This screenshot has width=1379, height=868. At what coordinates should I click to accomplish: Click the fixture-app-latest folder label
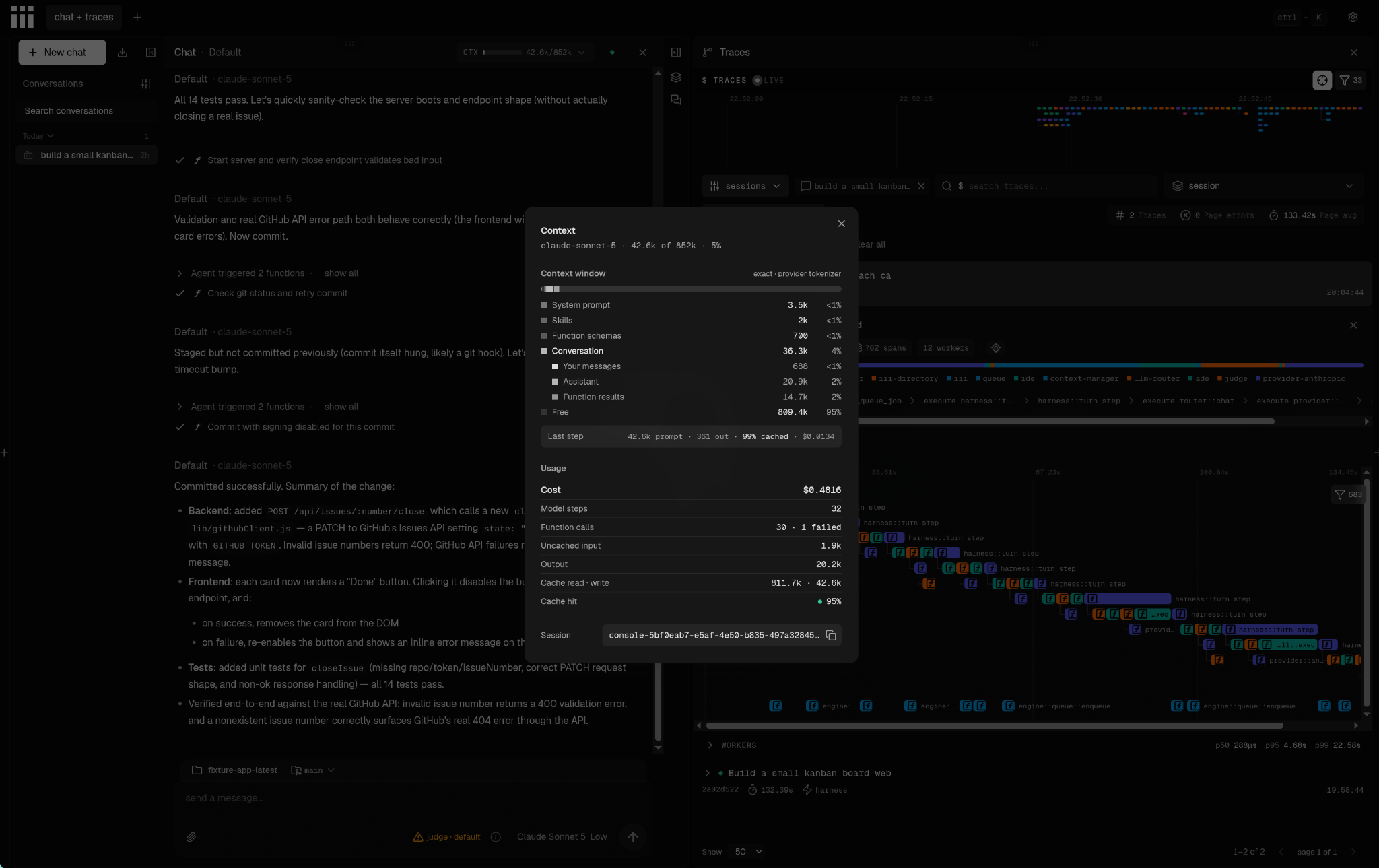coord(235,770)
